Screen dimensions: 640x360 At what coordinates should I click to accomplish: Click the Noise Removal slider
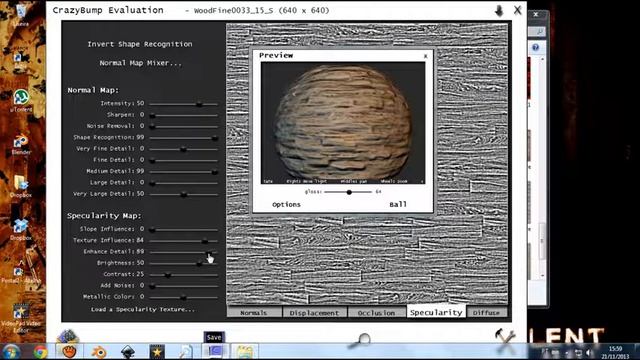pos(183,127)
